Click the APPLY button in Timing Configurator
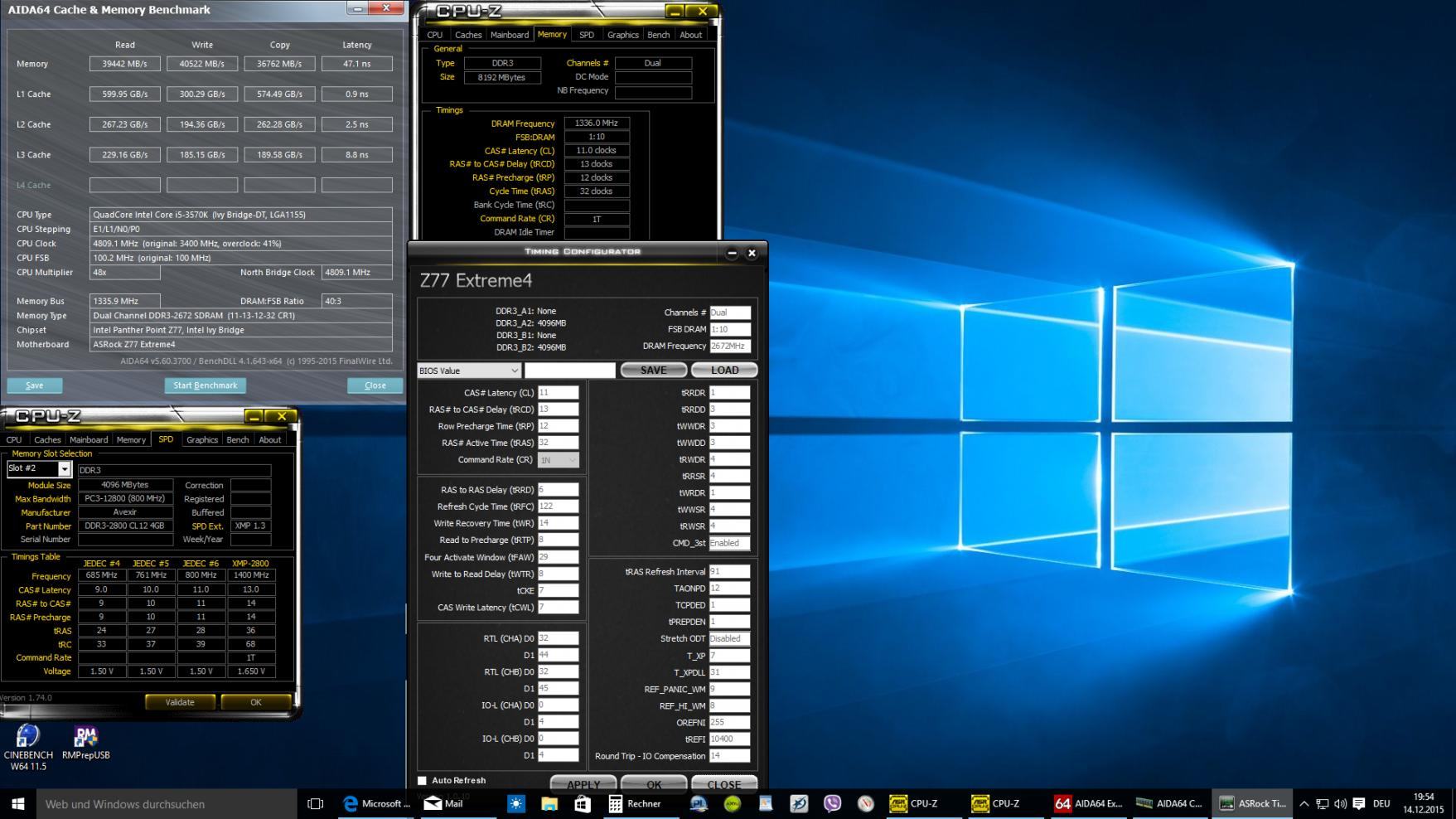The width and height of the screenshot is (1456, 819). (x=583, y=783)
